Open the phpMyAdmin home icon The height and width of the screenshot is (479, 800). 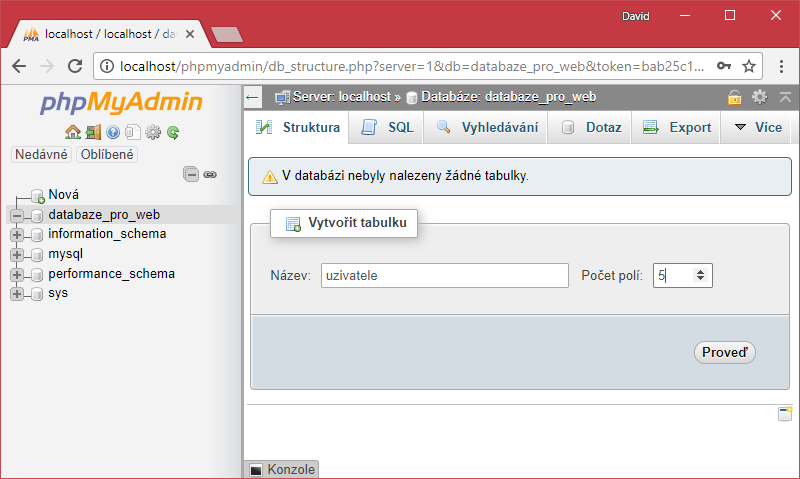point(73,133)
